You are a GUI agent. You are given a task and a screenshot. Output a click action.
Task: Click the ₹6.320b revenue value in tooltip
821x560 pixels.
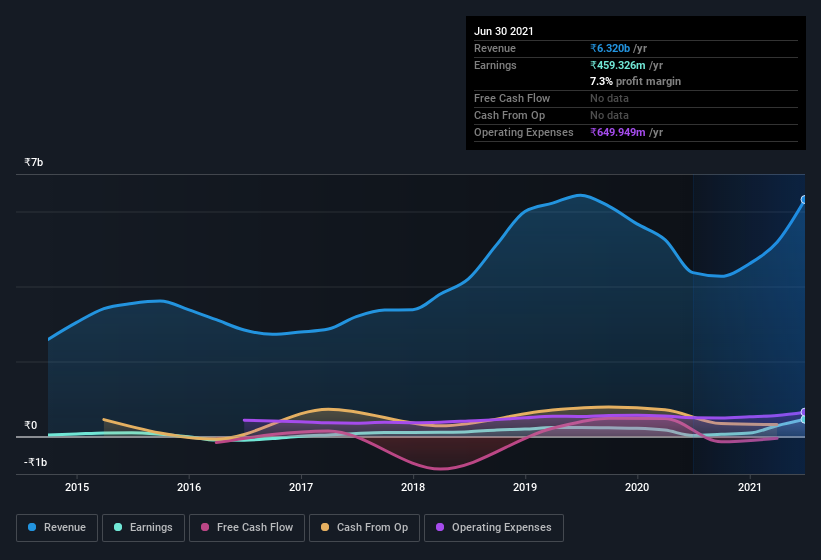point(610,48)
